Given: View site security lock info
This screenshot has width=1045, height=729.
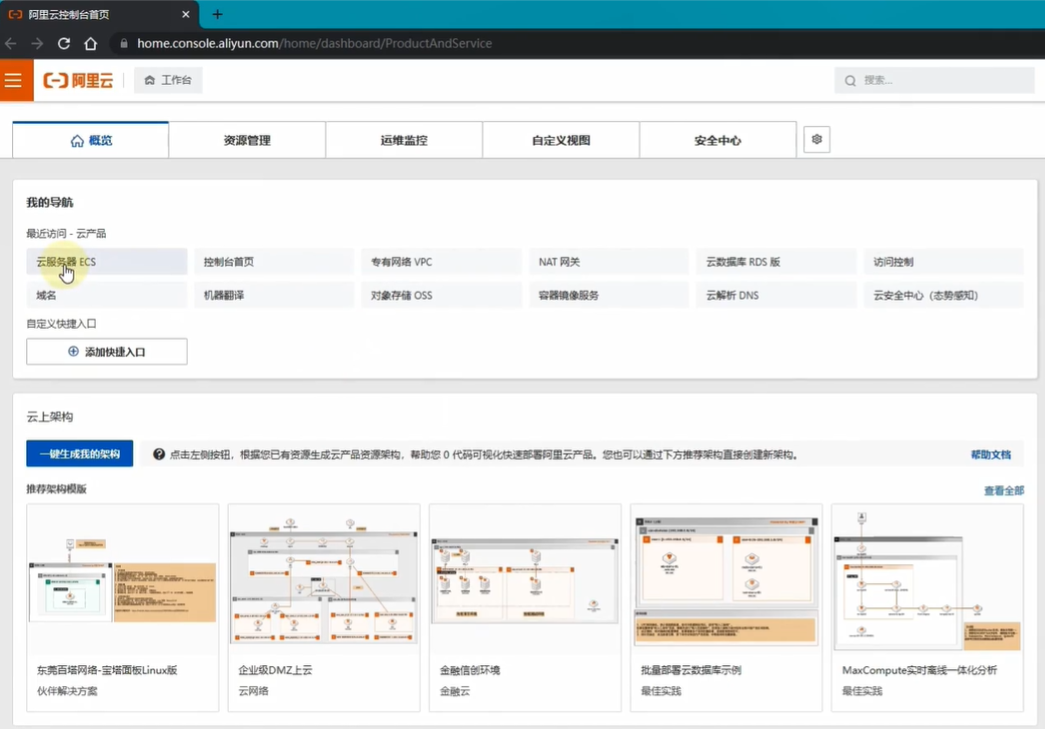Looking at the screenshot, I should [x=124, y=43].
